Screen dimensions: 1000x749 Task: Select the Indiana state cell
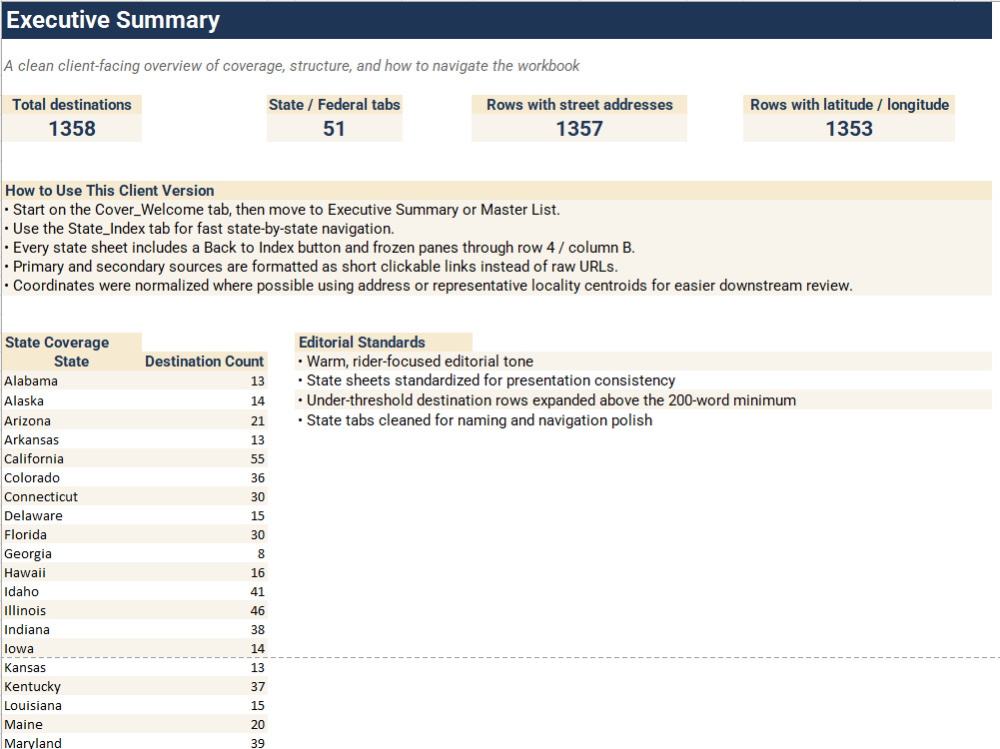coord(71,630)
